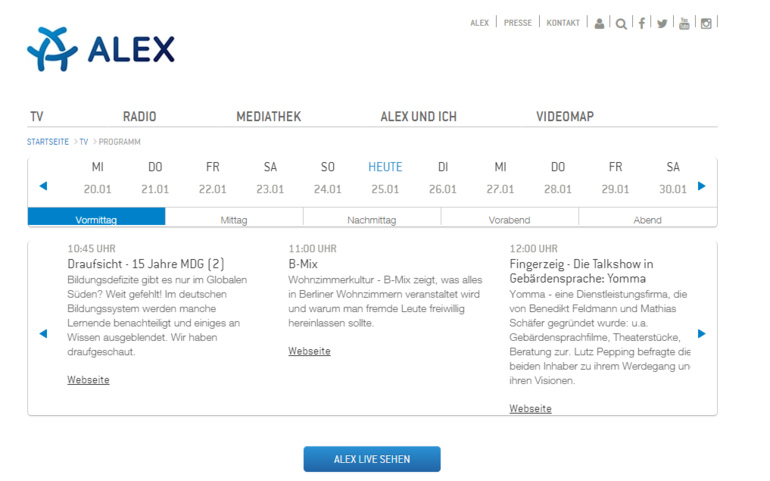Viewport: 770px width, 481px height.
Task: Click the B-Mix program title
Action: click(x=303, y=264)
